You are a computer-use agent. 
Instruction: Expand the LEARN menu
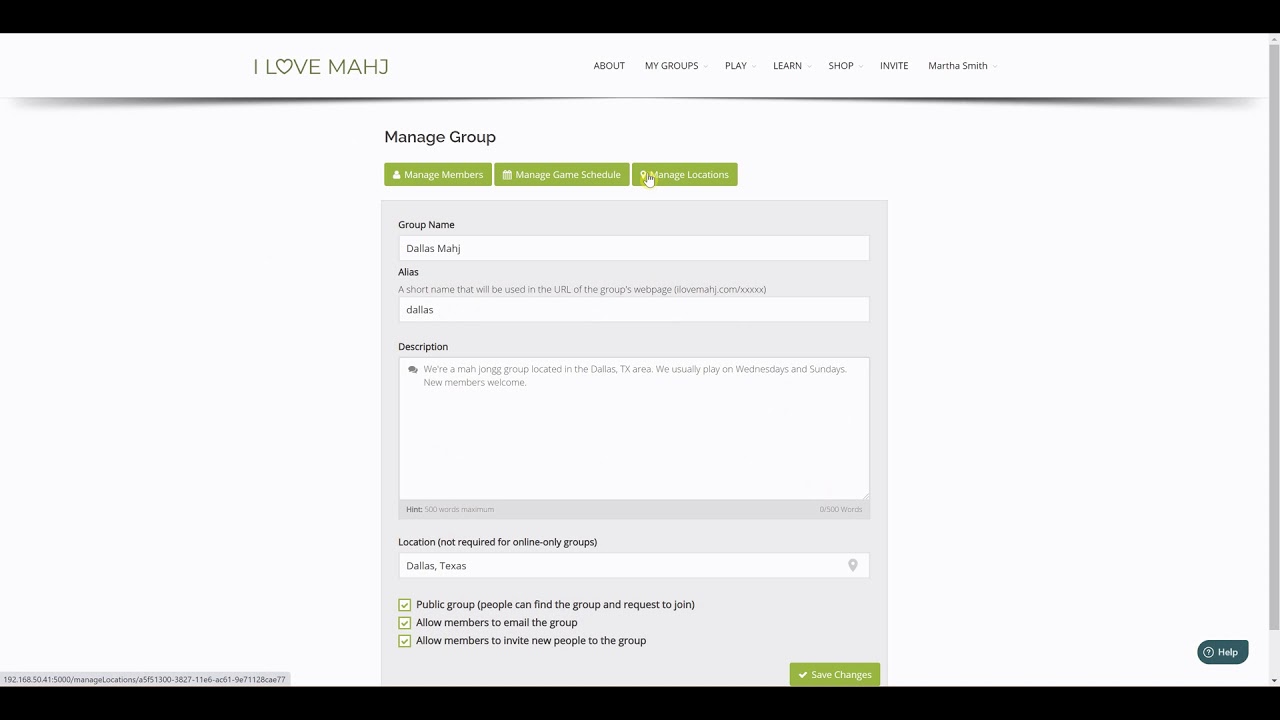[x=791, y=66]
